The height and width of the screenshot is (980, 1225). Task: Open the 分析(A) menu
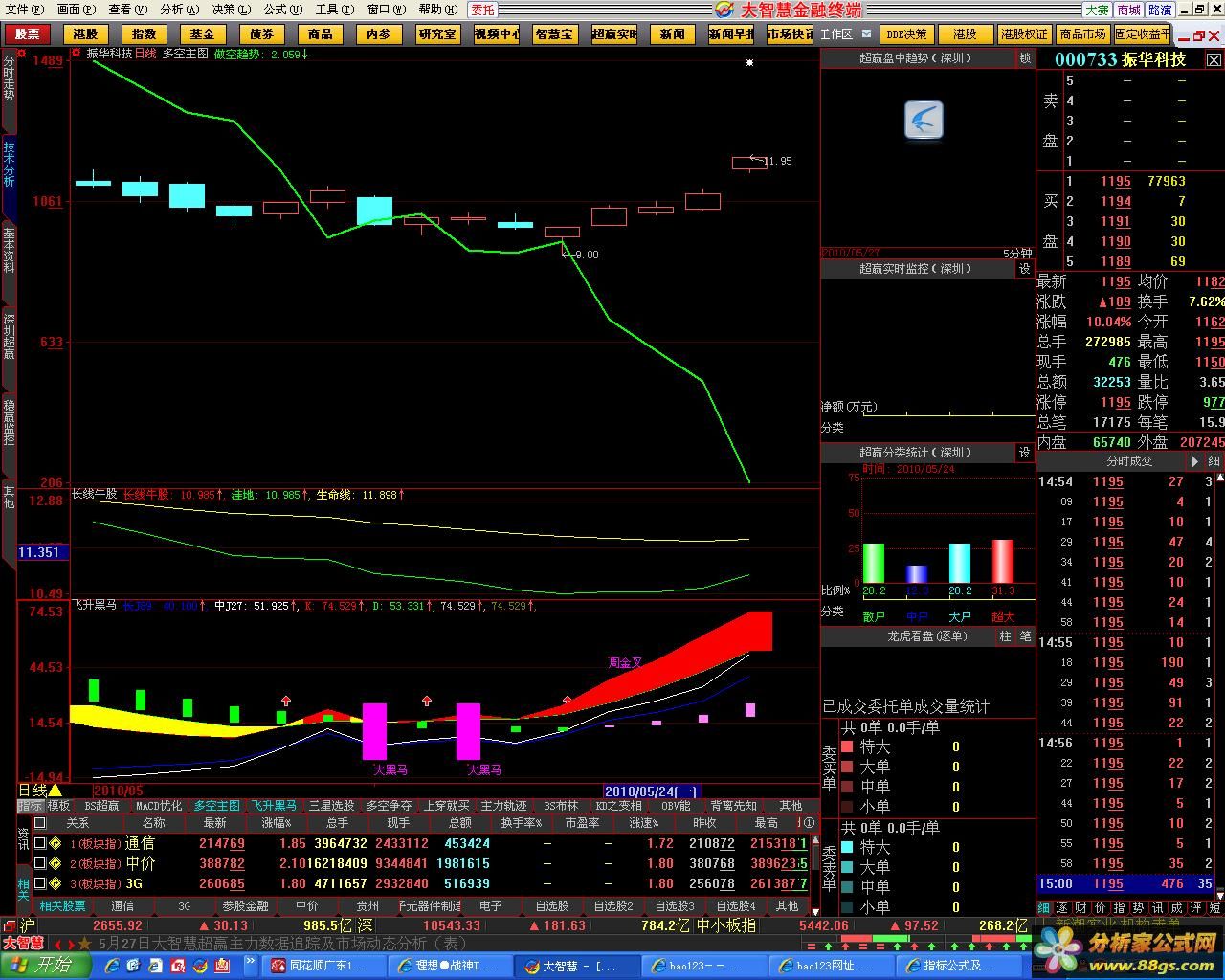point(179,10)
